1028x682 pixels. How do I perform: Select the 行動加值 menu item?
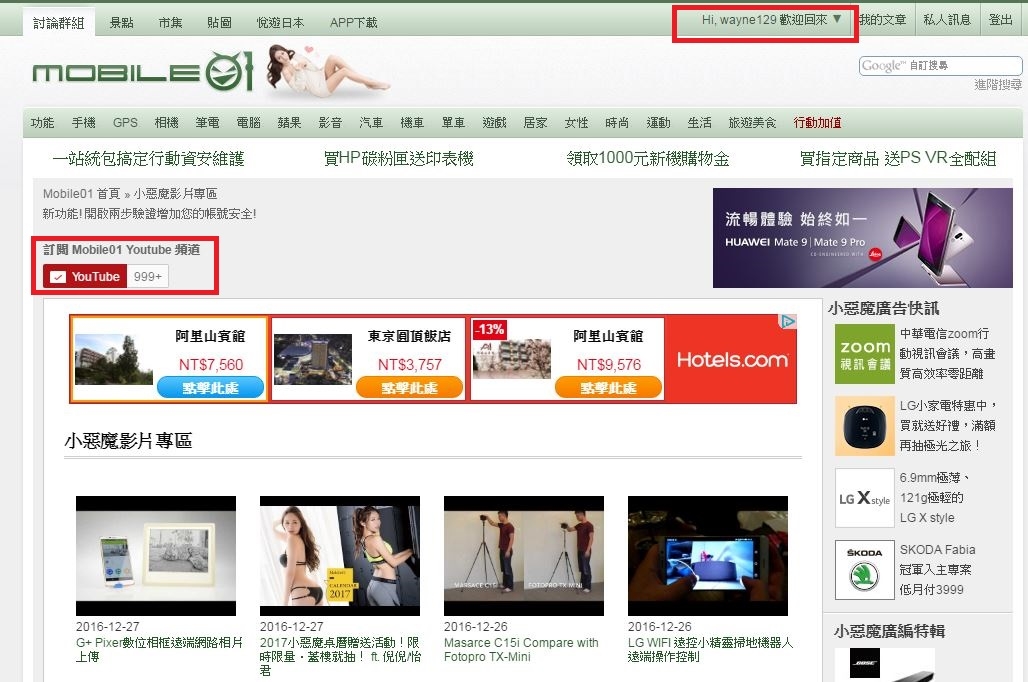(x=818, y=123)
